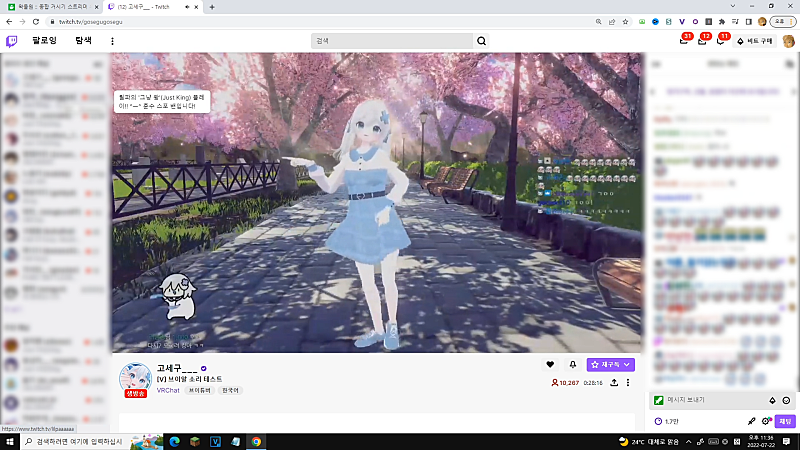This screenshot has height=450, width=800.
Task: Click the Chrome profile avatar
Action: [762, 22]
